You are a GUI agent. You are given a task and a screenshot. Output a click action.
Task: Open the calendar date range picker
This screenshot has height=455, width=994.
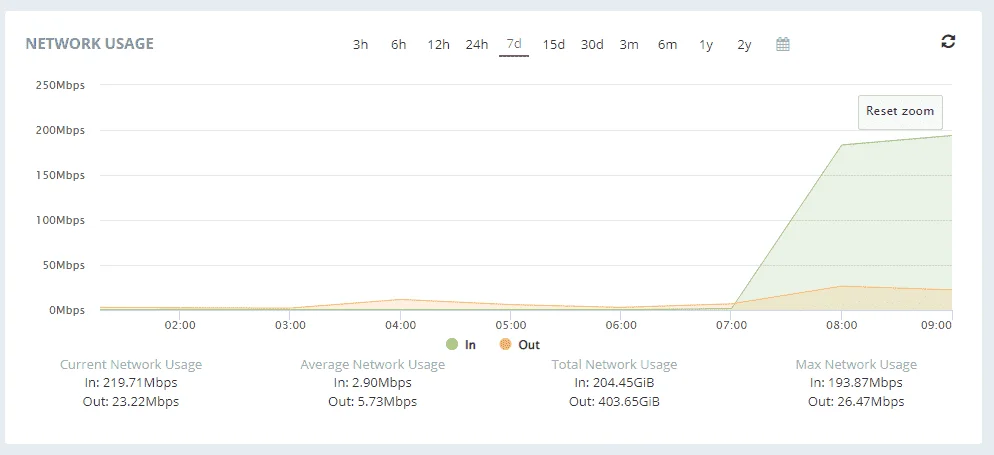click(783, 44)
